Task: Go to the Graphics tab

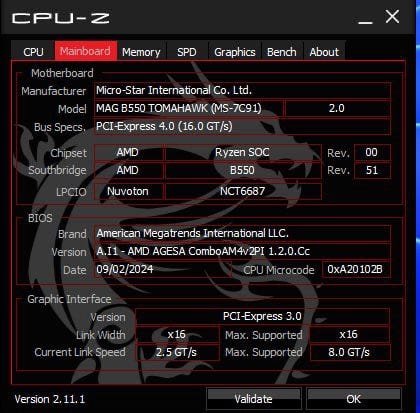Action: tap(235, 52)
